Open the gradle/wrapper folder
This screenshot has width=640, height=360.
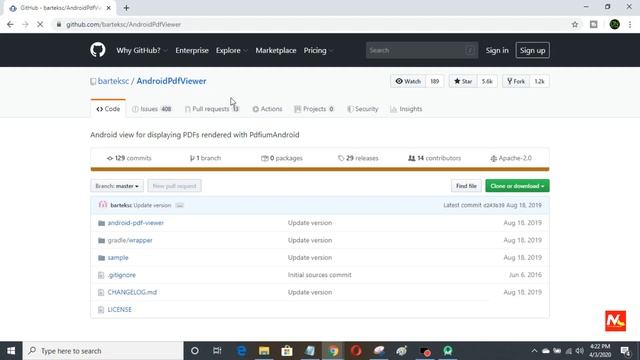130,240
